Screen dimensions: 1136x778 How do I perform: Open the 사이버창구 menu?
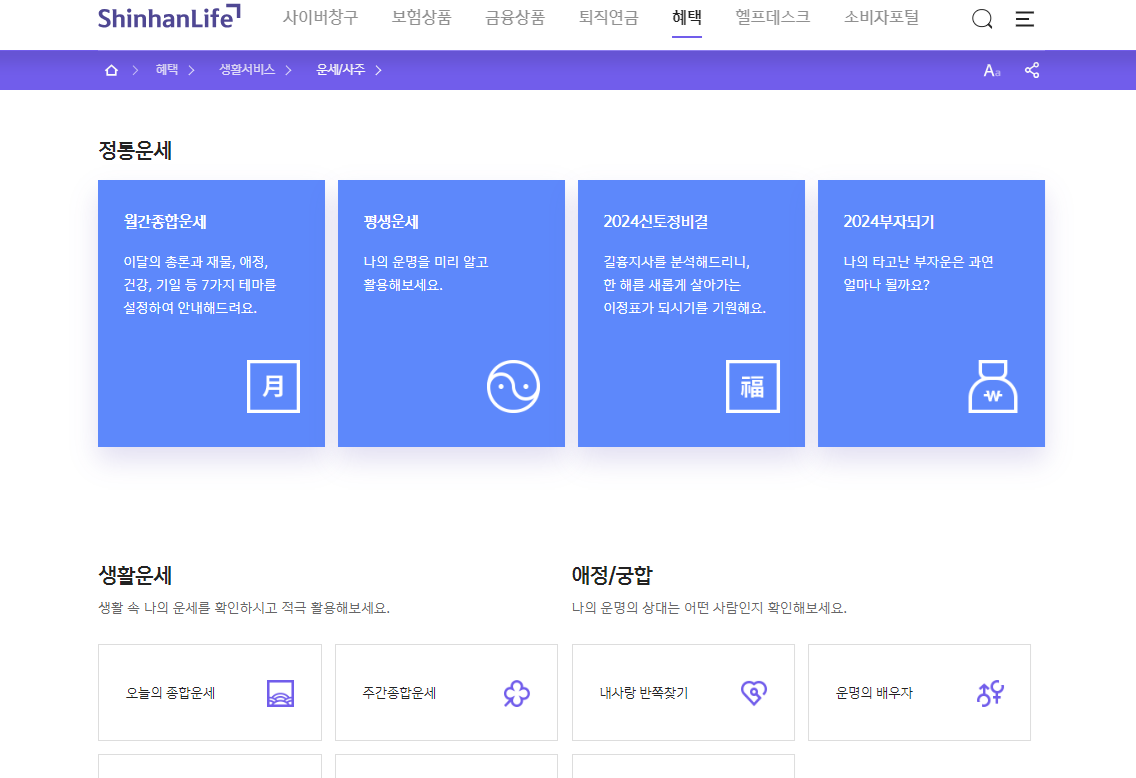coord(320,17)
